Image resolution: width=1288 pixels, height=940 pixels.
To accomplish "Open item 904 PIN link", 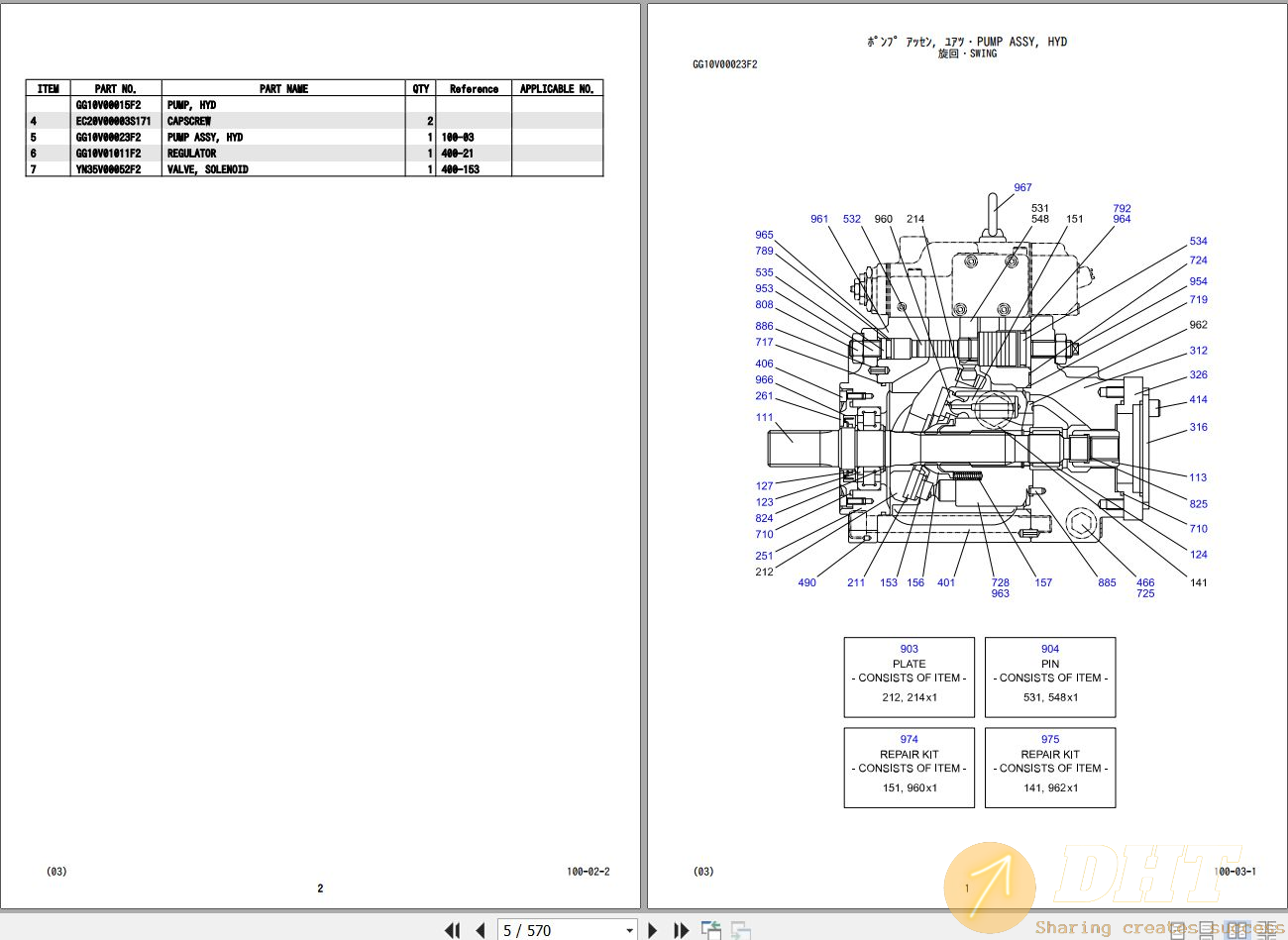I will tap(1050, 650).
